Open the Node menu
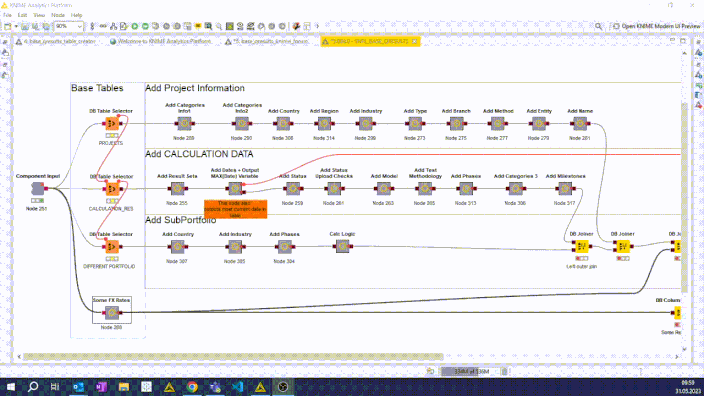Image resolution: width=704 pixels, height=396 pixels. [x=57, y=15]
